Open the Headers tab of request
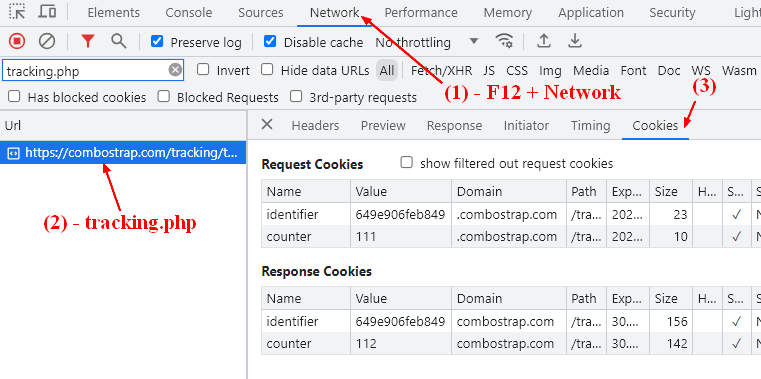 point(315,126)
